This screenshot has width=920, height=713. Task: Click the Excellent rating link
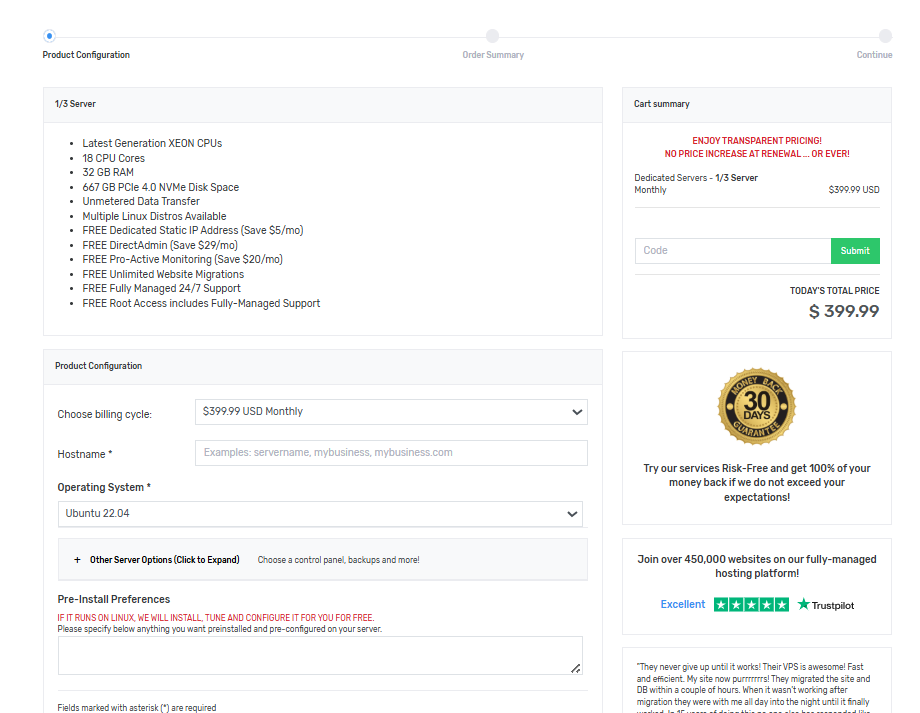click(682, 604)
